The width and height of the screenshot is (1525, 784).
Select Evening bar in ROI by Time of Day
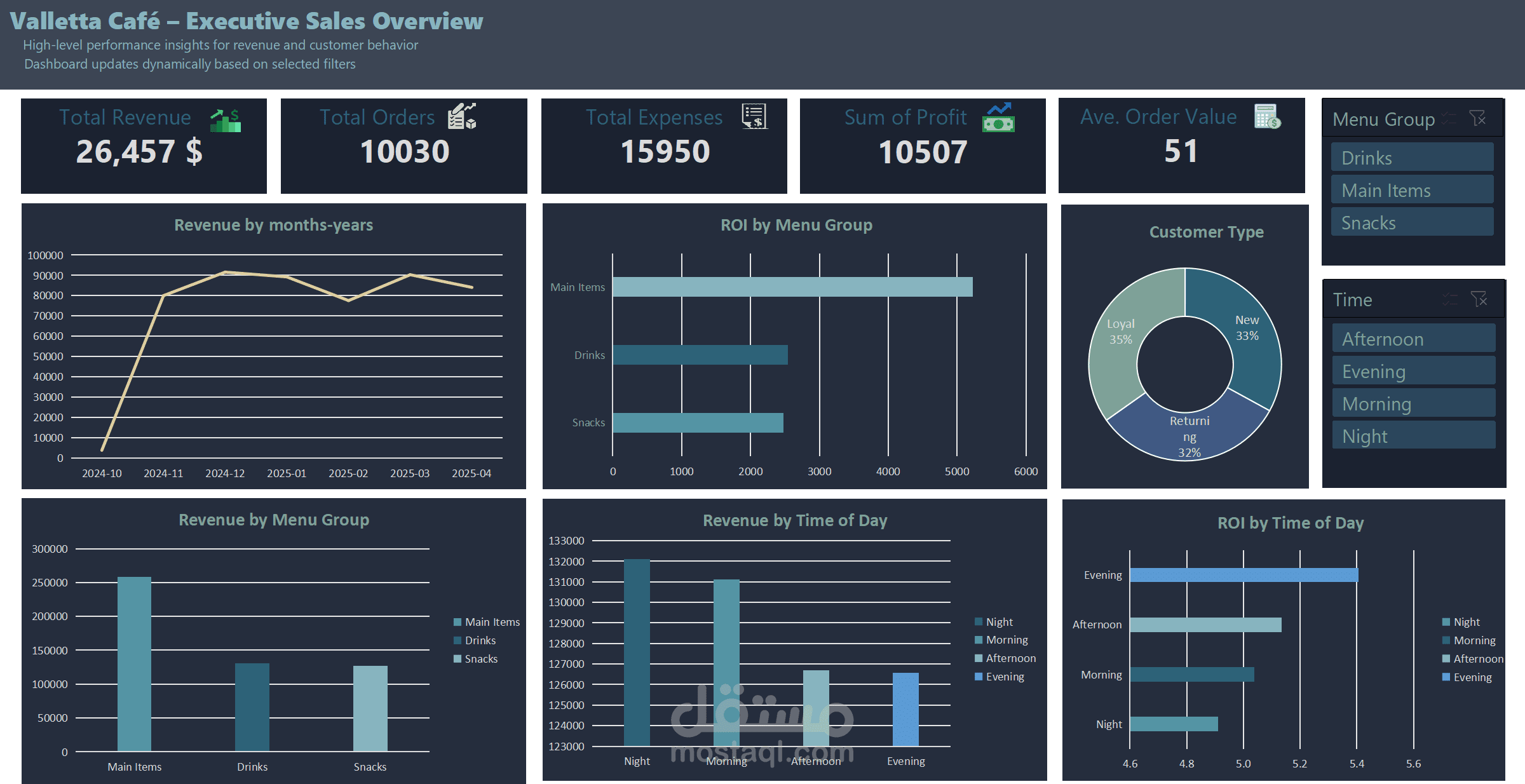[x=1244, y=575]
